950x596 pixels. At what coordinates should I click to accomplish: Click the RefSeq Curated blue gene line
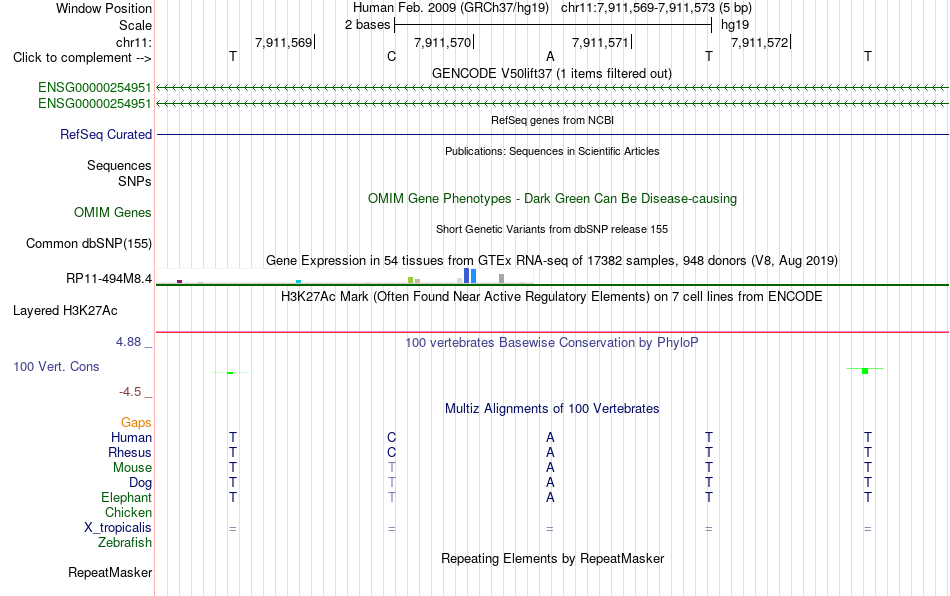pyautogui.click(x=552, y=134)
